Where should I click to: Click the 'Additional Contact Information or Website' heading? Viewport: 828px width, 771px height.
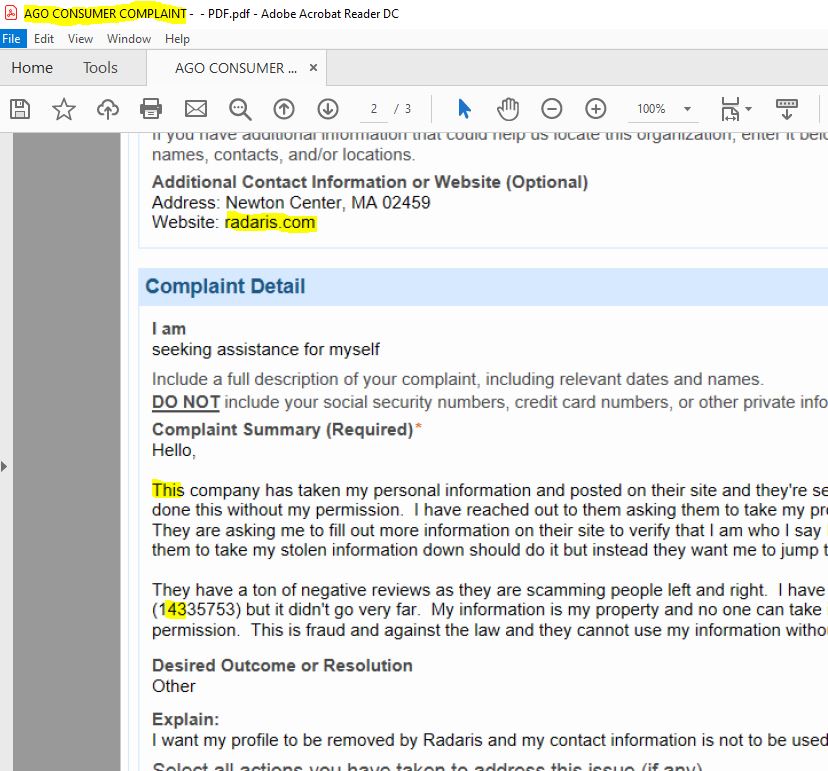tap(370, 182)
